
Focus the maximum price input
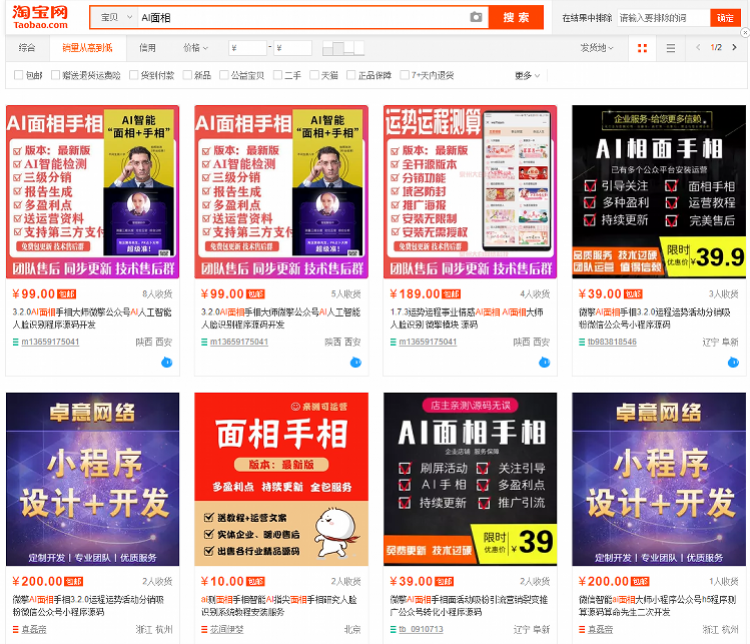(x=292, y=48)
